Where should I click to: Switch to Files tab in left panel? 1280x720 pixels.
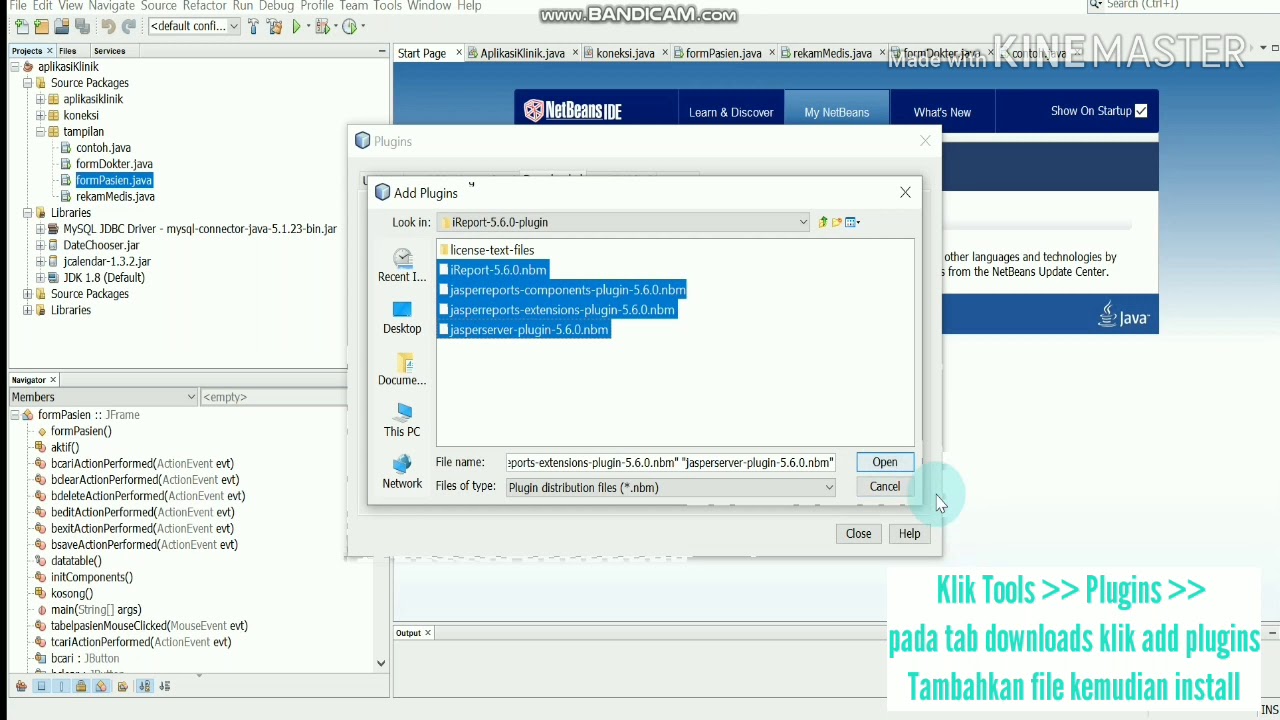(x=68, y=51)
